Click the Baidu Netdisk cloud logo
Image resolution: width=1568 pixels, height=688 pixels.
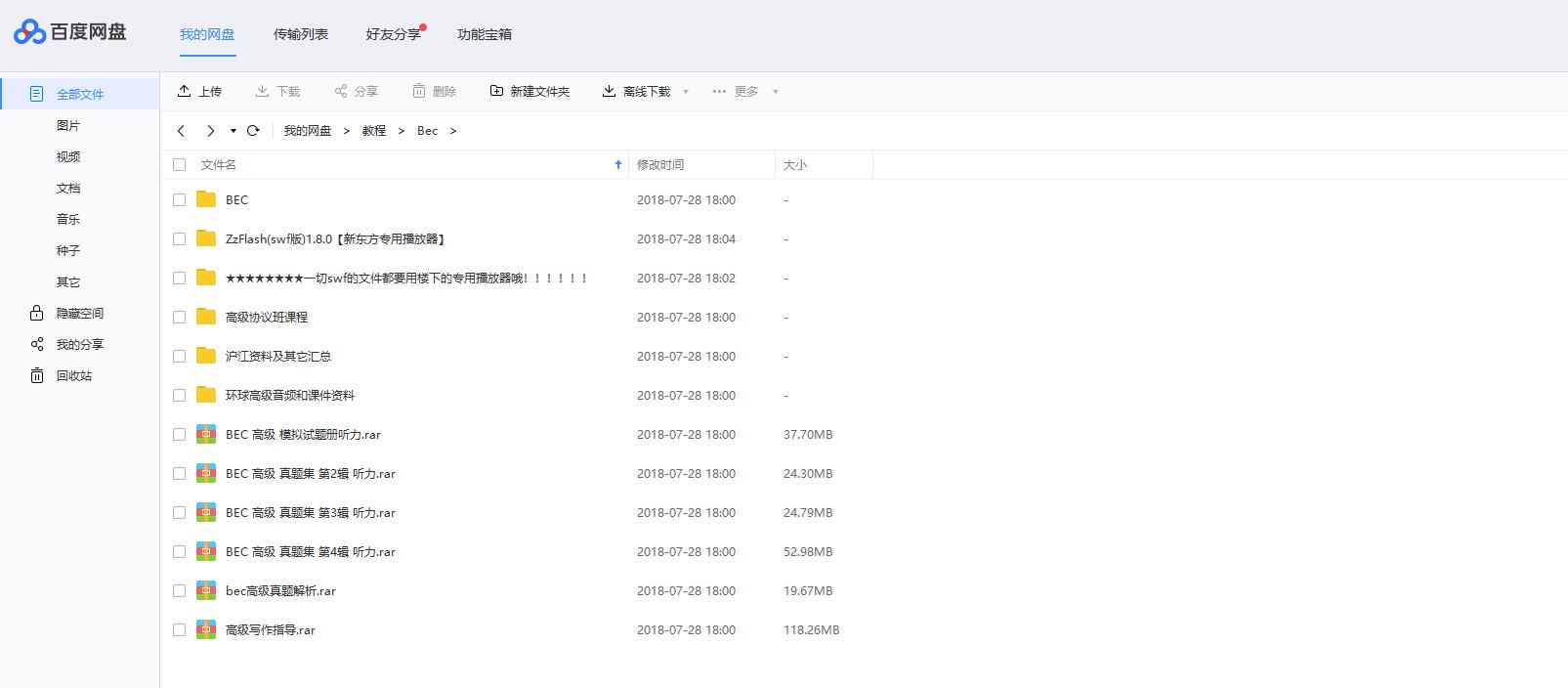pos(29,32)
